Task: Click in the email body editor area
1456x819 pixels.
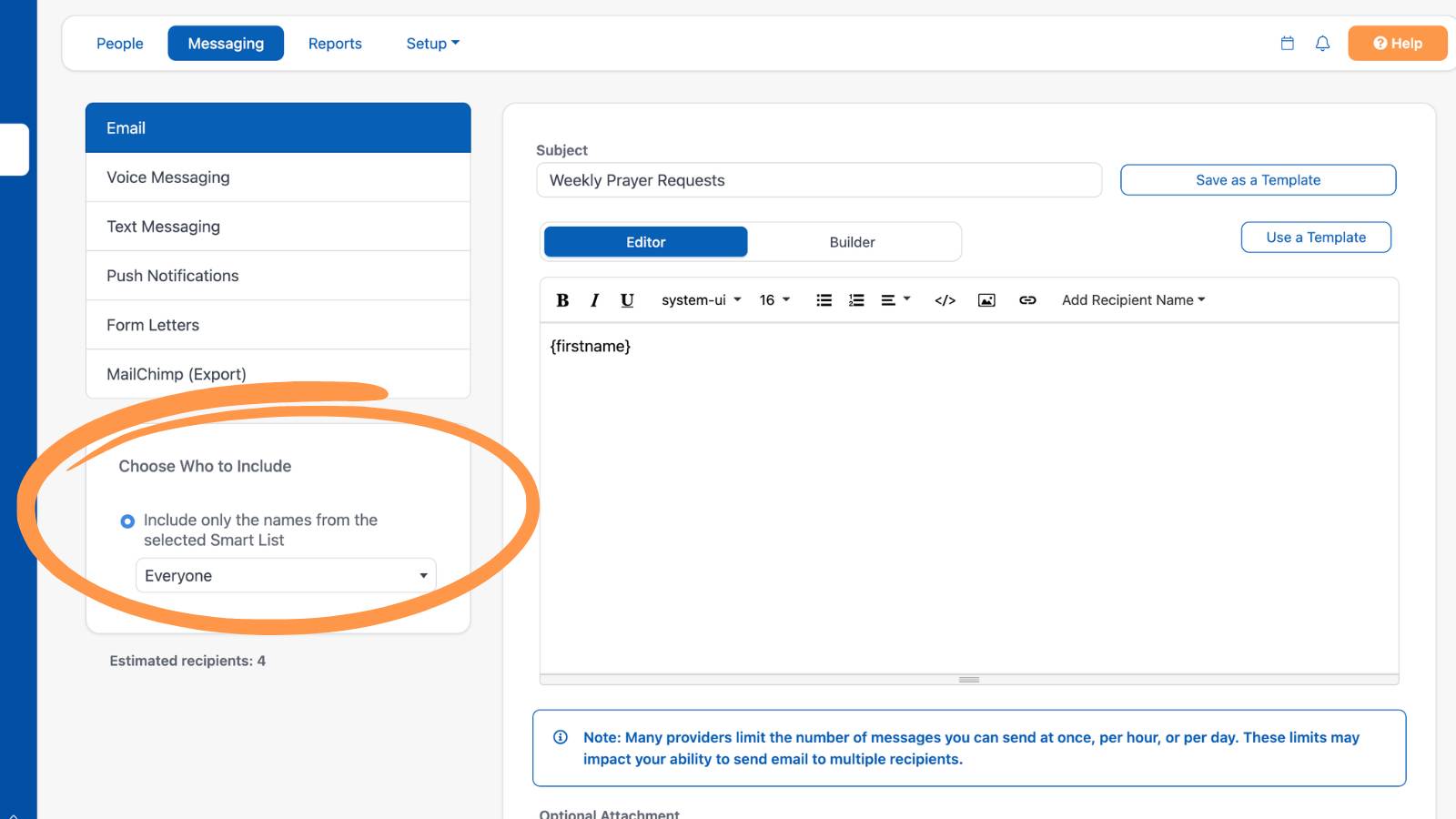Action: pyautogui.click(x=969, y=499)
